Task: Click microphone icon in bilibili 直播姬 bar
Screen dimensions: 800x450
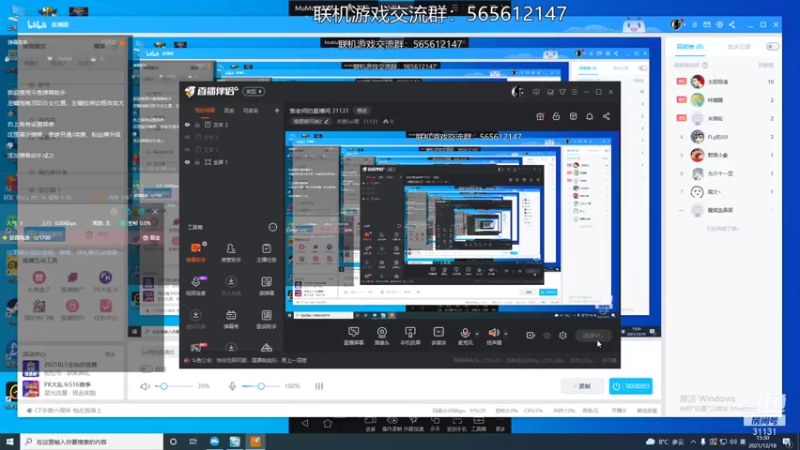Action: click(232, 386)
